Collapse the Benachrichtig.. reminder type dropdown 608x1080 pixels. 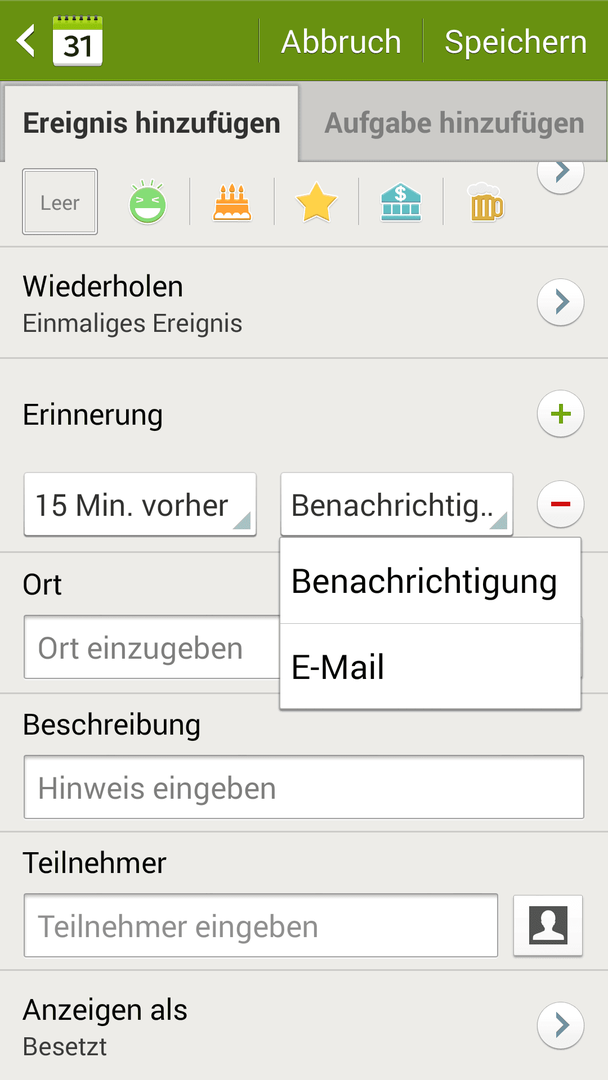point(396,505)
